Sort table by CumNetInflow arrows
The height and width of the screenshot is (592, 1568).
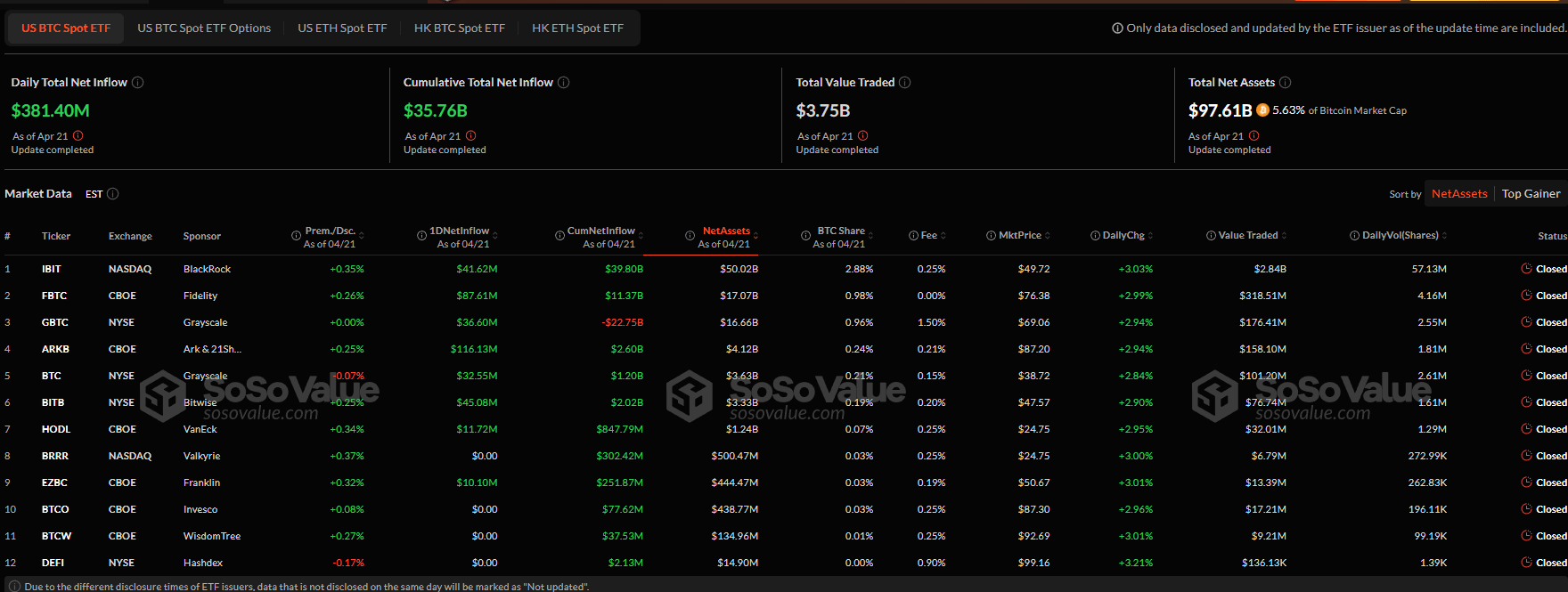tap(641, 236)
